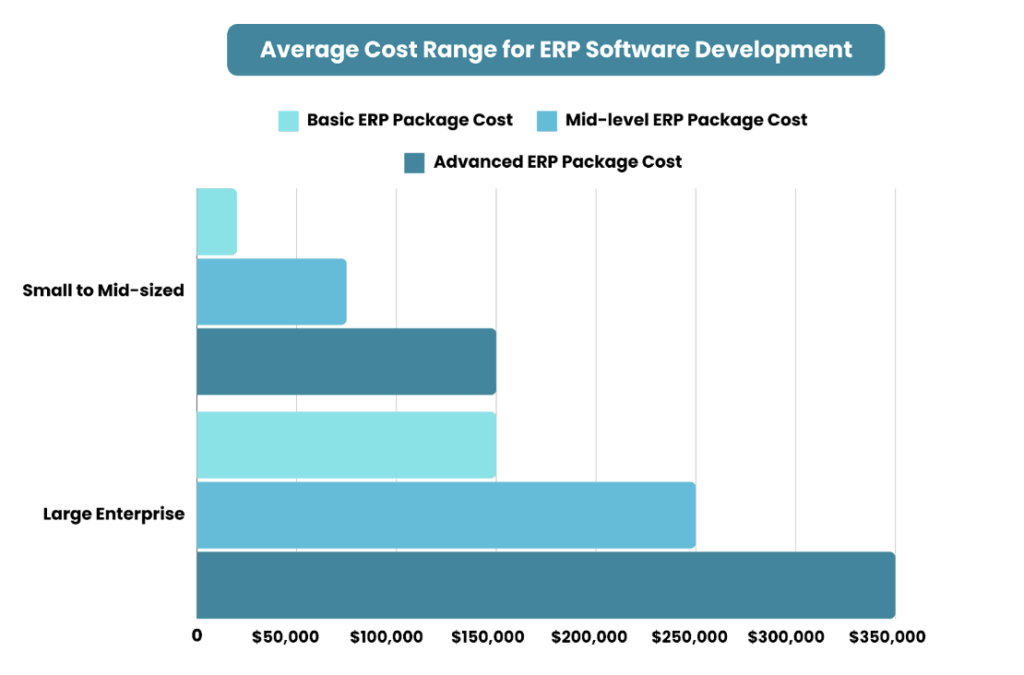
Task: Select the Small to Mid-sized axis label
Action: click(104, 289)
